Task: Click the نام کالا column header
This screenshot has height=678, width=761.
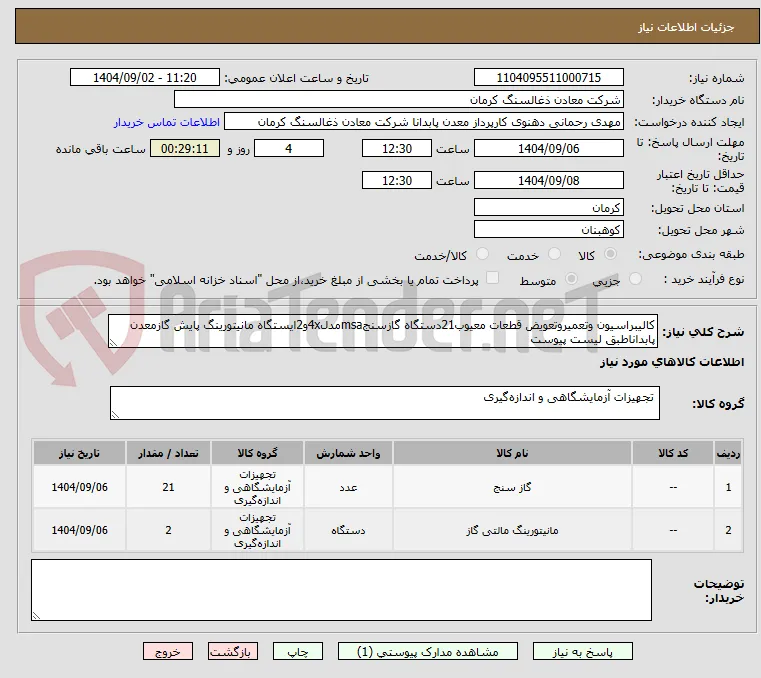Action: pyautogui.click(x=512, y=453)
